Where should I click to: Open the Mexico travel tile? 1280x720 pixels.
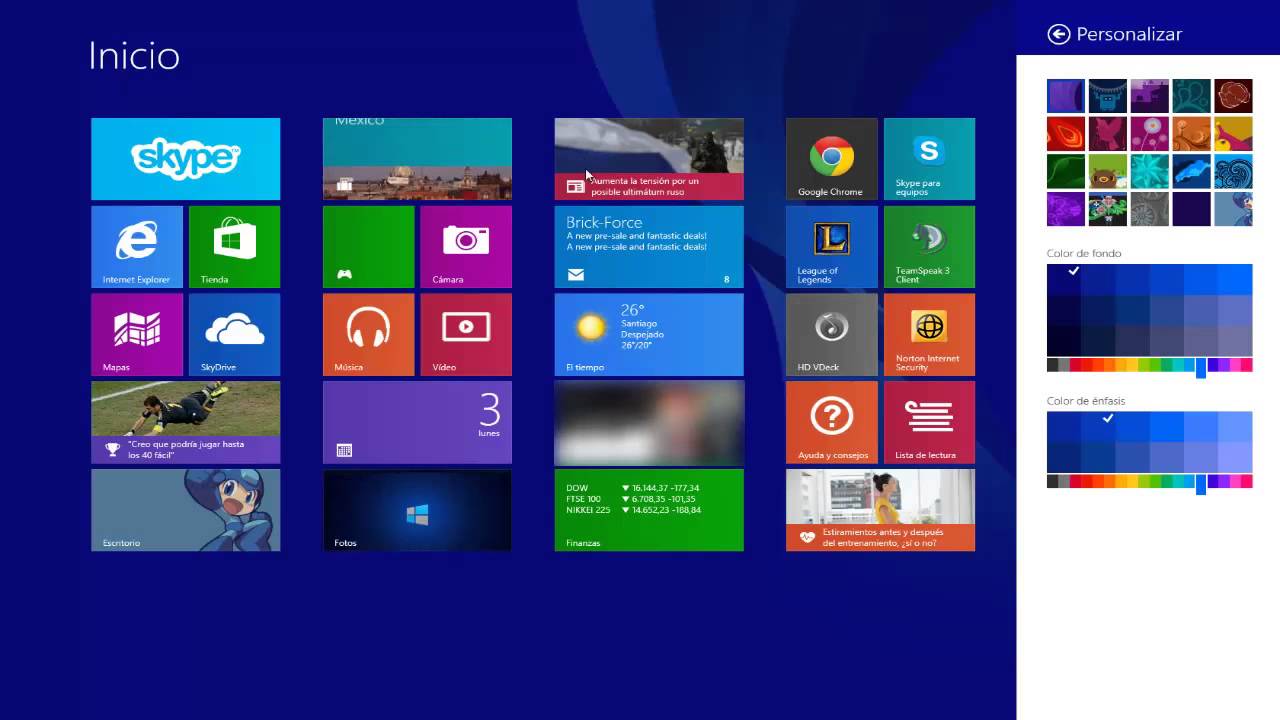pyautogui.click(x=417, y=159)
